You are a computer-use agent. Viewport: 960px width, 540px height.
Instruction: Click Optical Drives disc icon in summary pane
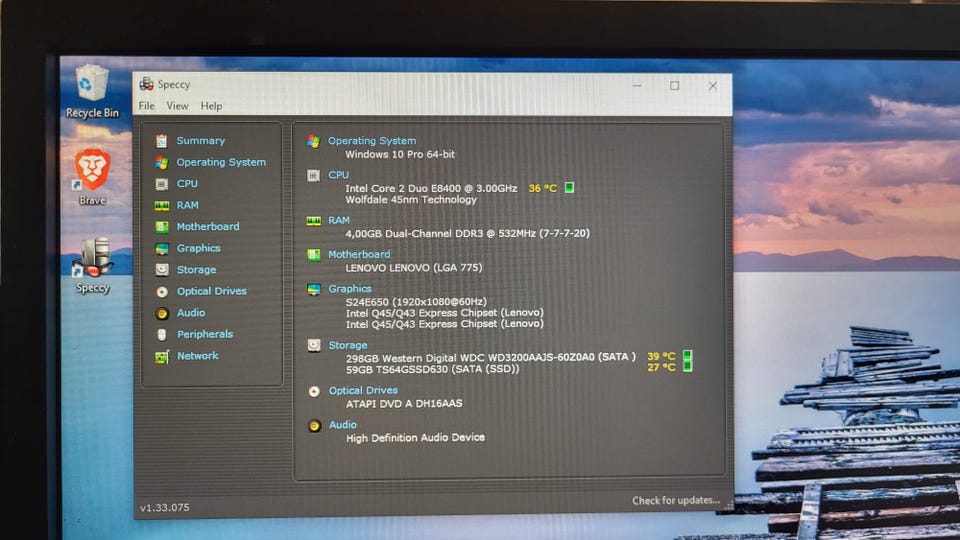(314, 391)
